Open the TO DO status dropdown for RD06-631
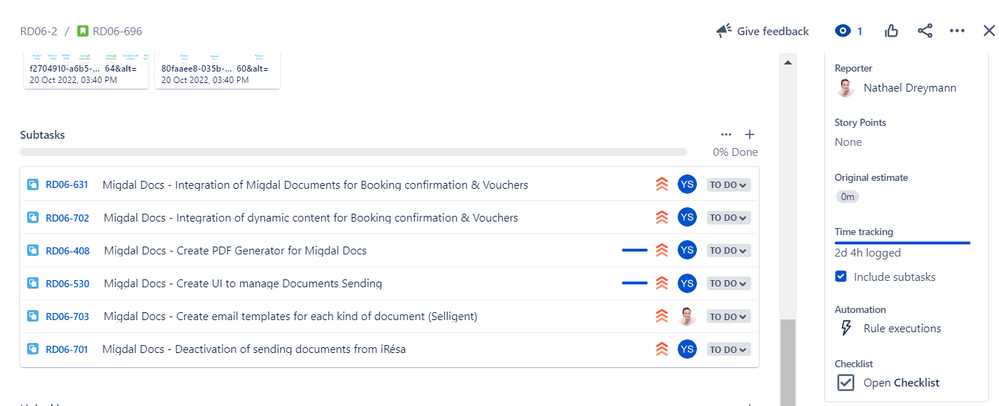Image resolution: width=999 pixels, height=406 pixels. 729,185
